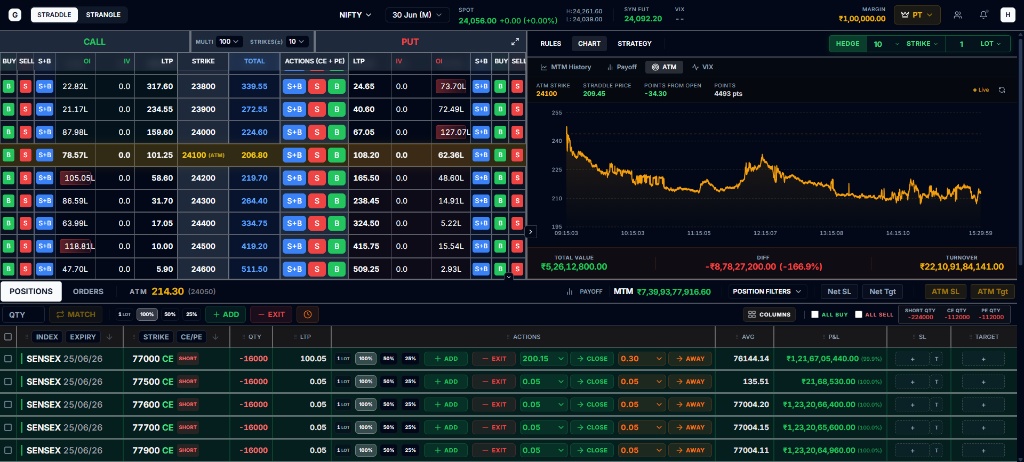The width and height of the screenshot is (1024, 462).
Task: Tick the ALL BUY checkbox
Action: click(x=815, y=314)
